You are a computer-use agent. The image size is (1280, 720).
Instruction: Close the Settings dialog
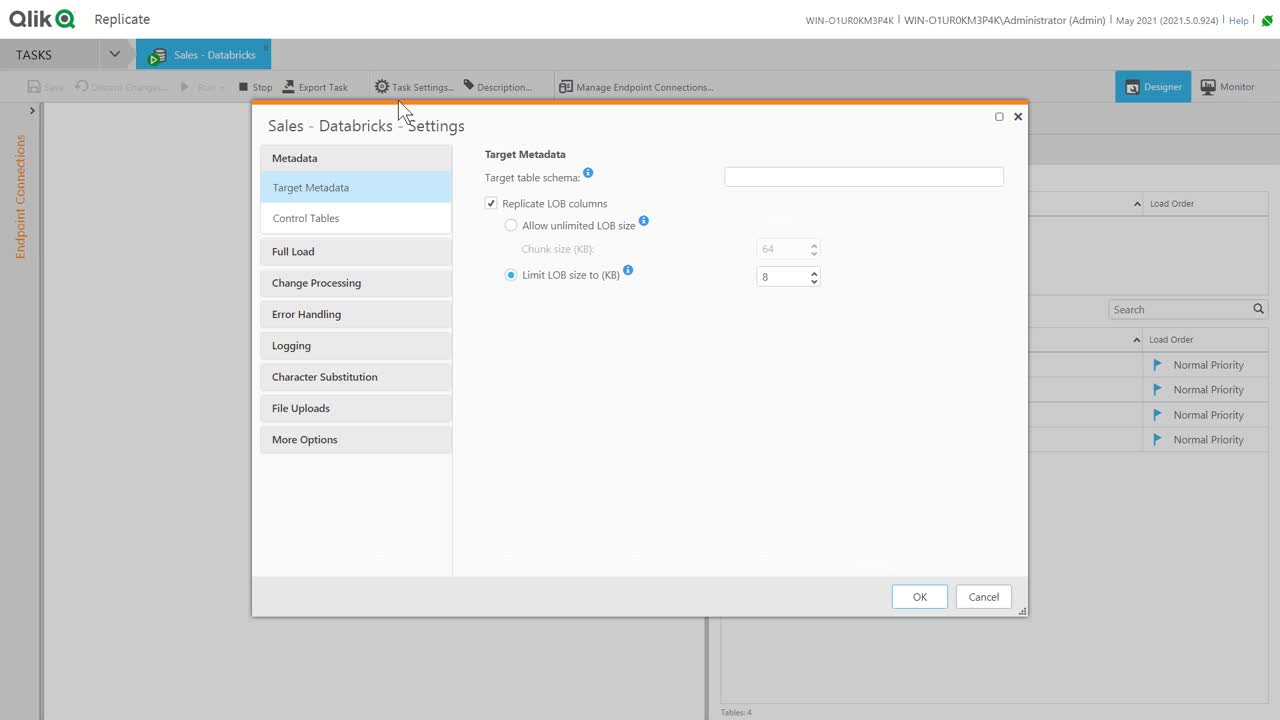pyautogui.click(x=1018, y=117)
